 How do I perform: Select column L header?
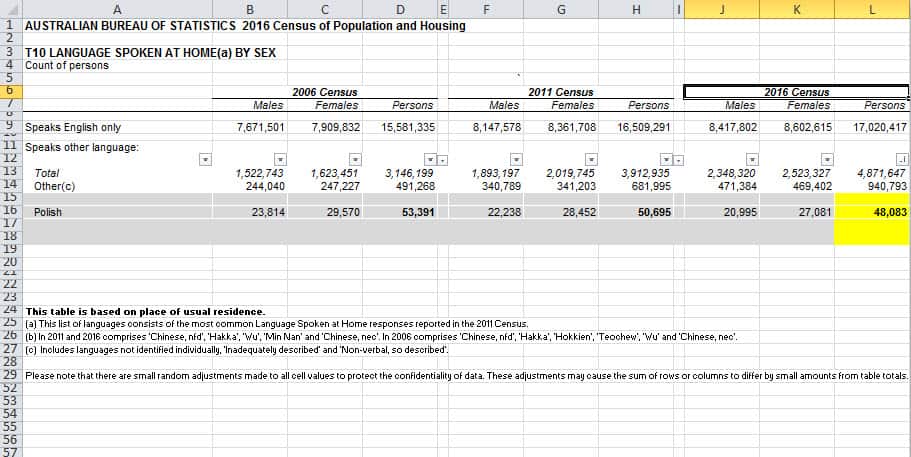[873, 9]
